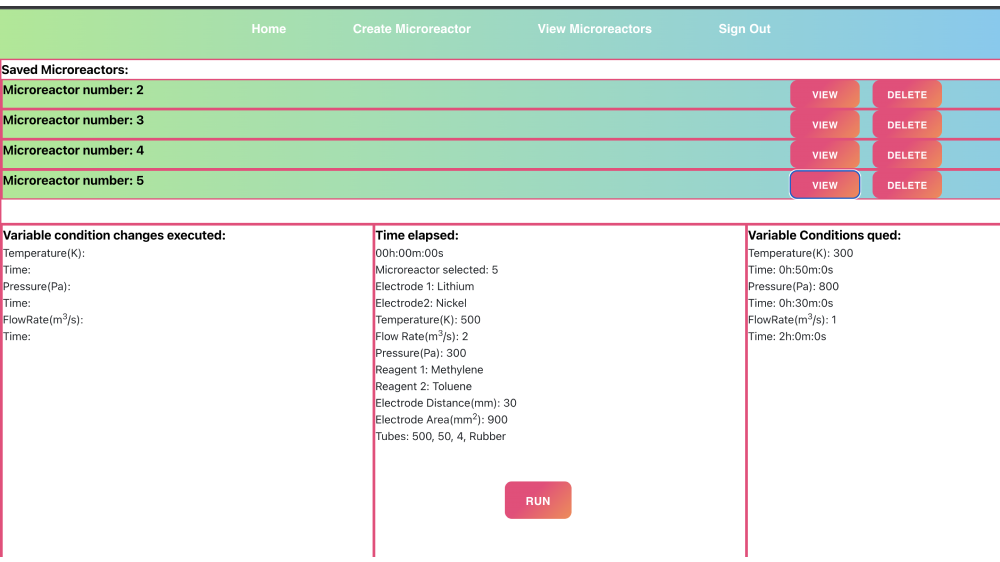Delete Microreactor number 2
The height and width of the screenshot is (562, 1000).
click(x=906, y=95)
